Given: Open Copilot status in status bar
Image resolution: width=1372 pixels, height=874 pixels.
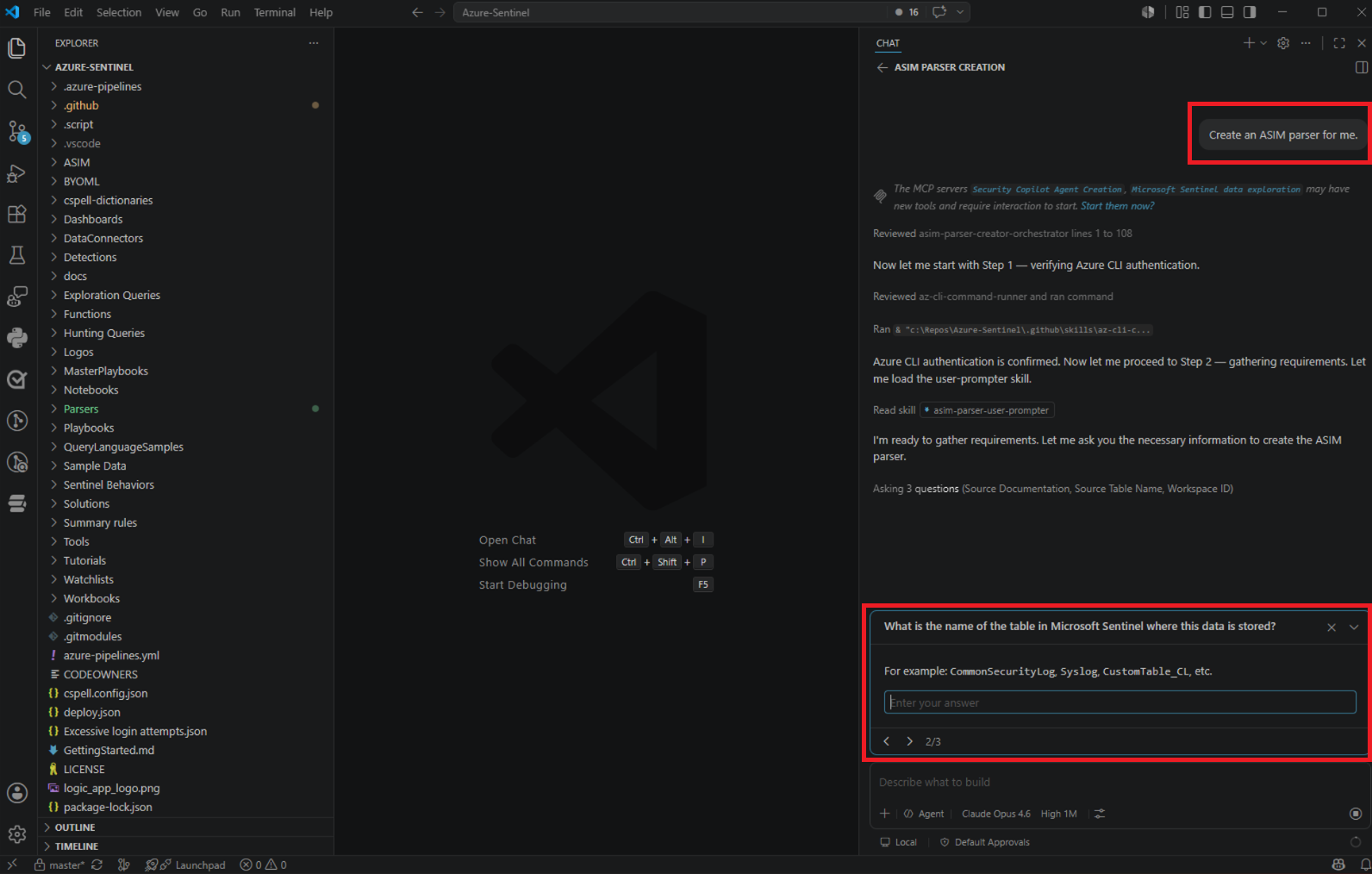Looking at the screenshot, I should 1338,865.
